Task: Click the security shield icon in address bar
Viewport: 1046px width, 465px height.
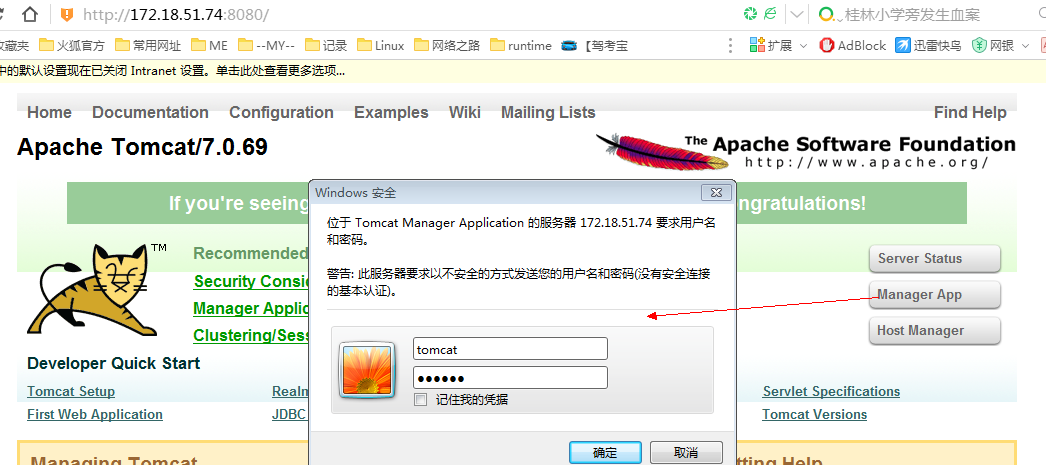Action: coord(67,14)
